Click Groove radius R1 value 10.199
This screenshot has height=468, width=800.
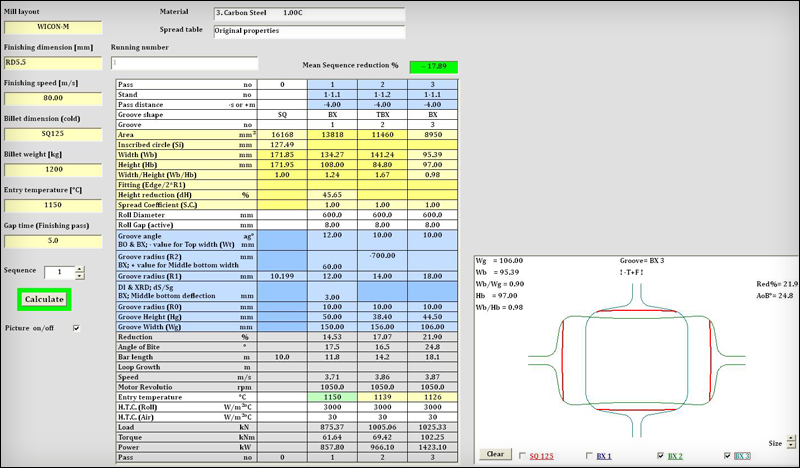click(282, 276)
